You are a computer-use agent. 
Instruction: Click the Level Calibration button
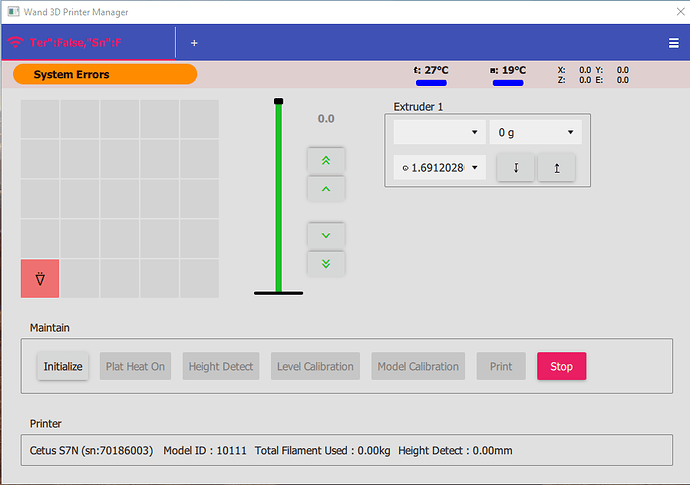(x=315, y=366)
